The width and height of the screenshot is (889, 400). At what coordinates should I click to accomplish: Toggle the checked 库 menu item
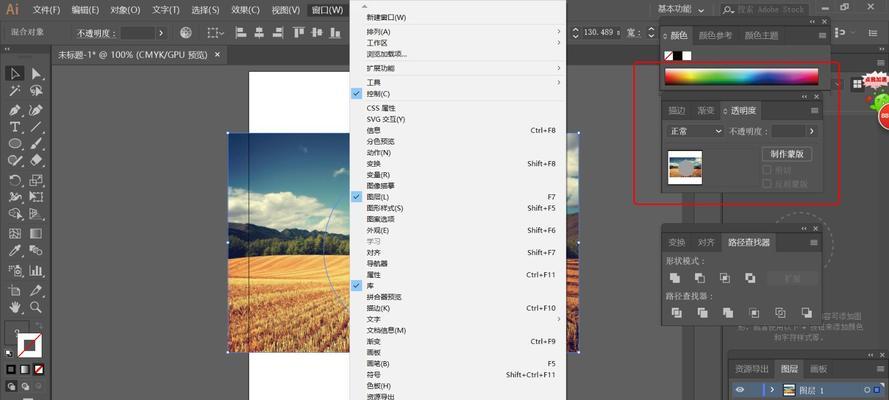click(458, 286)
